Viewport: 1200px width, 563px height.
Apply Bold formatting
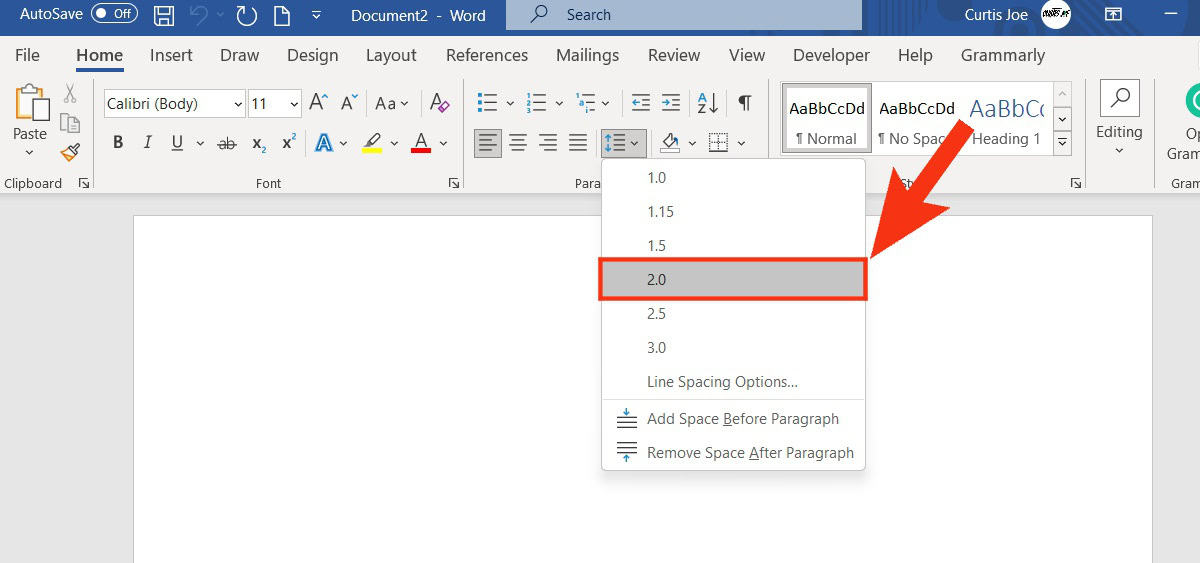(118, 143)
